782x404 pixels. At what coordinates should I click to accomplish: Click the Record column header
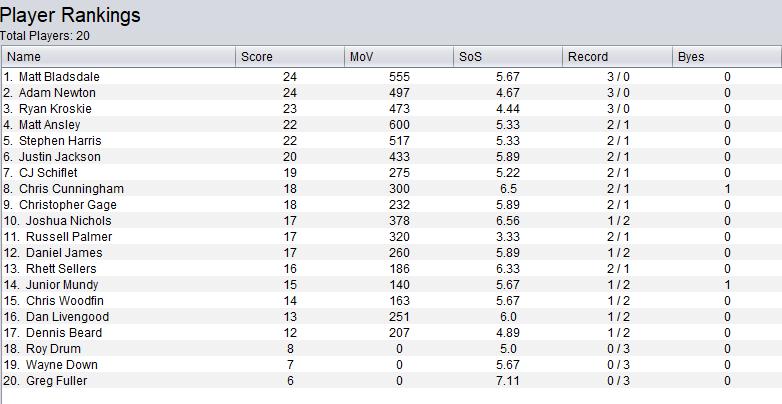pos(618,57)
